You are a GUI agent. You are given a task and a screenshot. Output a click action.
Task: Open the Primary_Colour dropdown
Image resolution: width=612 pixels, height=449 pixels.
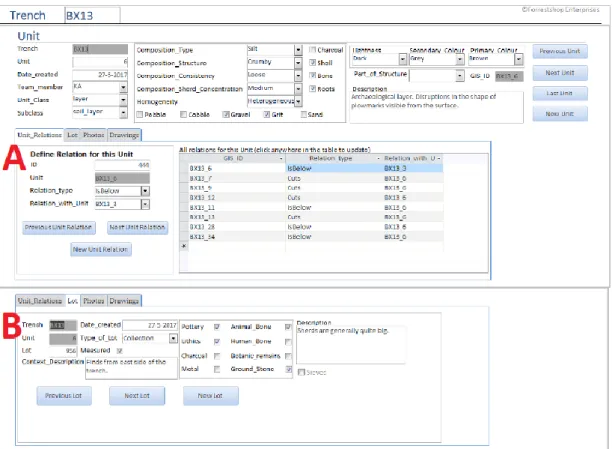[x=518, y=59]
